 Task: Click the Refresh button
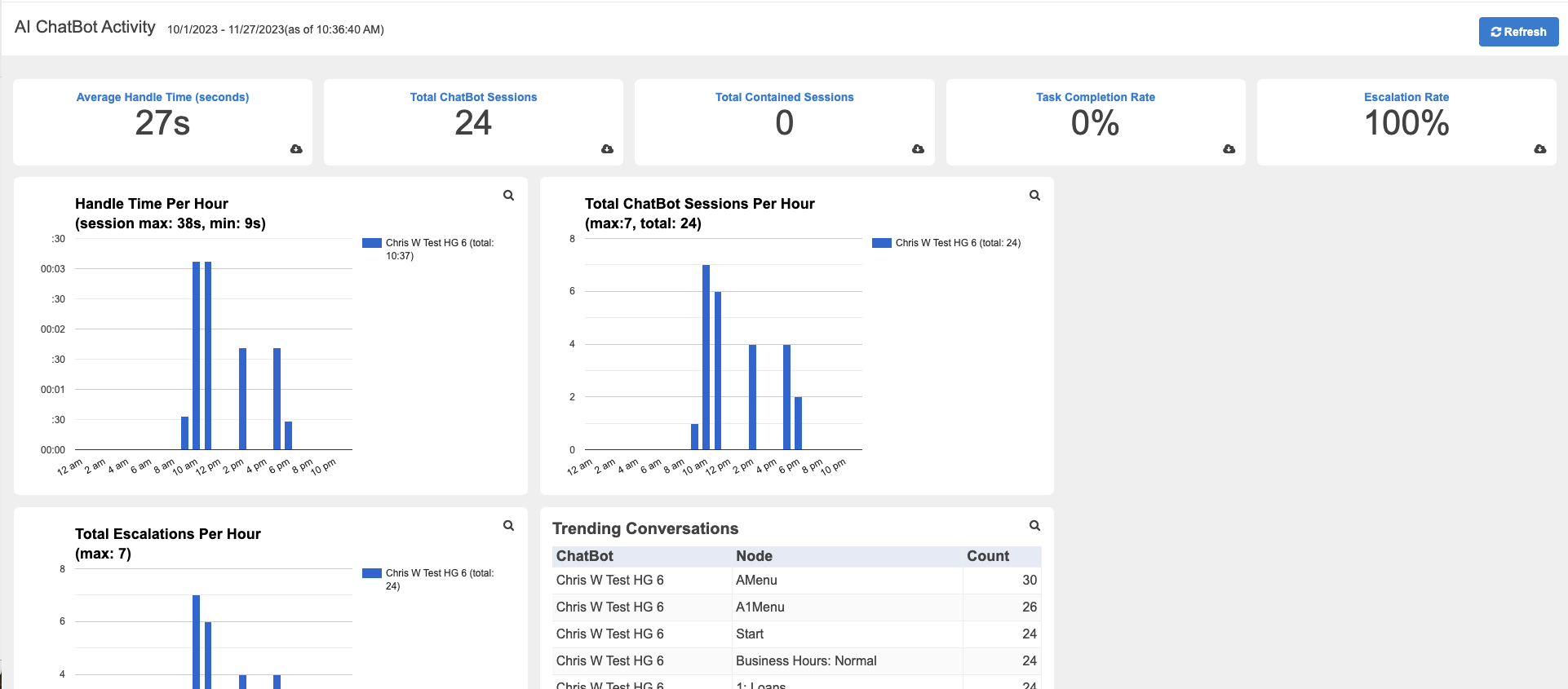click(1517, 32)
